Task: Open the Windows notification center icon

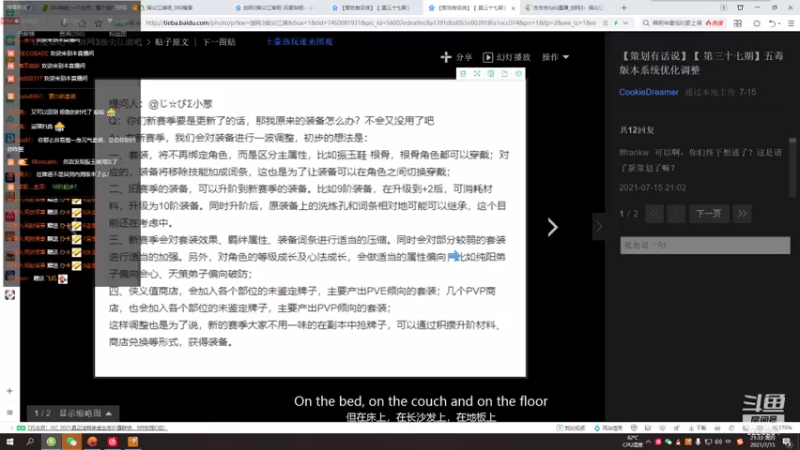Action: (787, 442)
